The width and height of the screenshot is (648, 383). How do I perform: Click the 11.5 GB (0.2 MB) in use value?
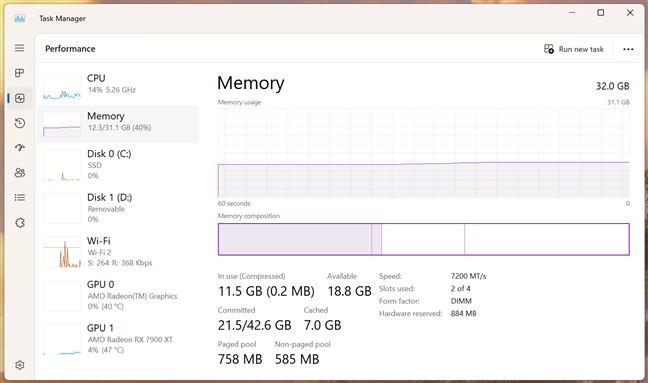266,291
